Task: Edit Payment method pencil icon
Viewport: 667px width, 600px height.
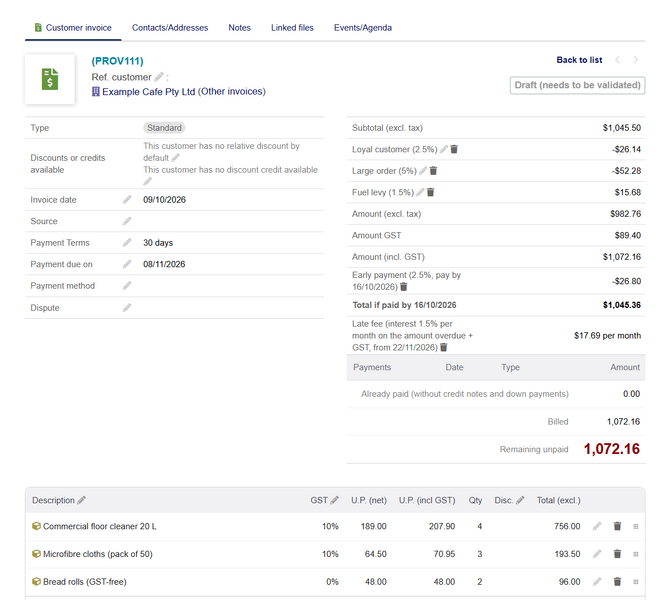Action: 127,286
